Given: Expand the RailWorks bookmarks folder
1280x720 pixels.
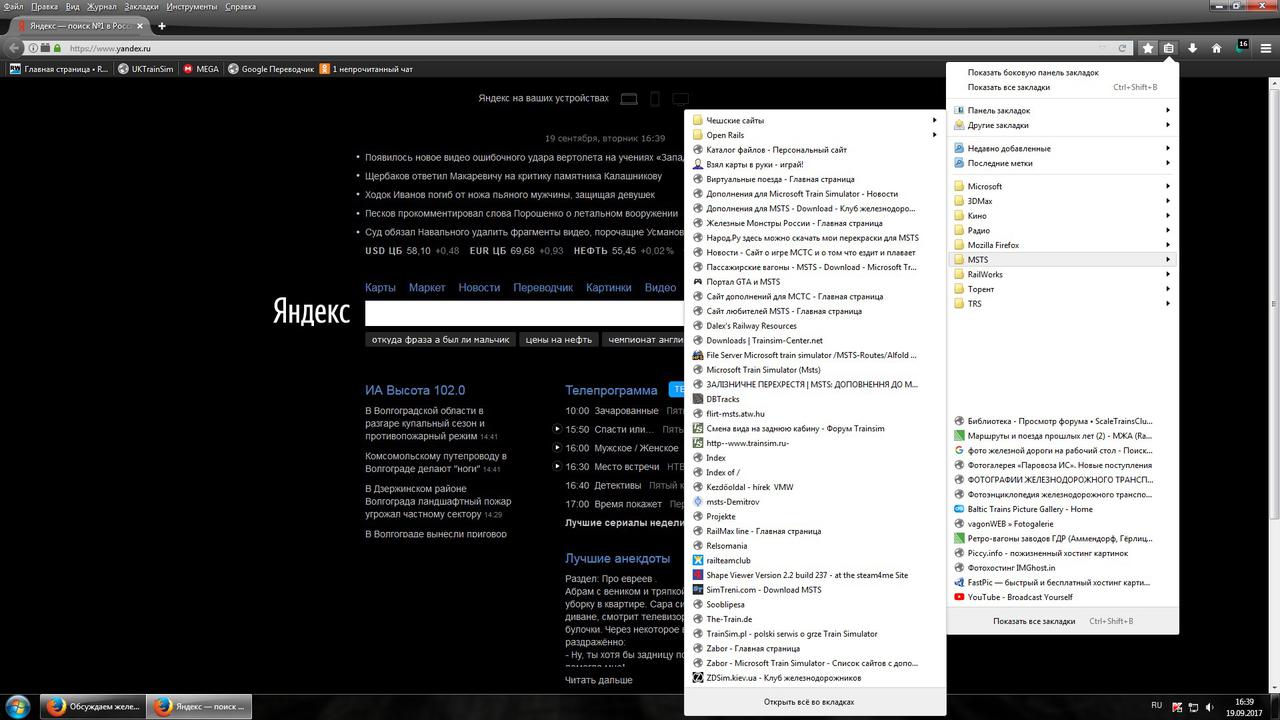Looking at the screenshot, I should [x=985, y=274].
